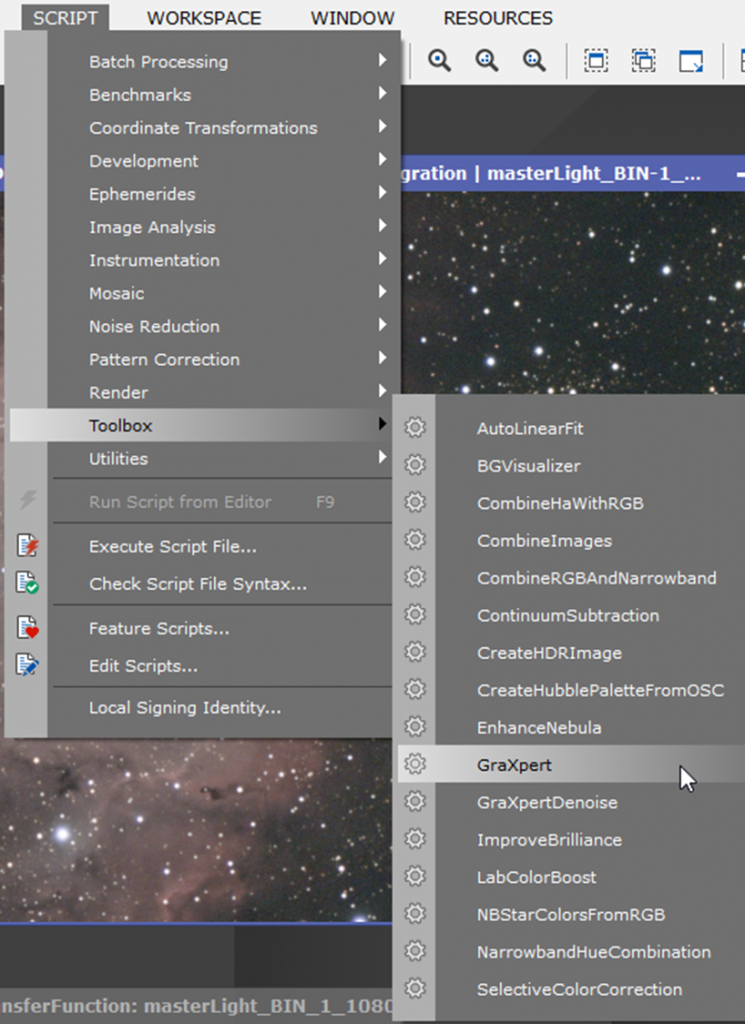Image resolution: width=745 pixels, height=1024 pixels.
Task: Click the Execute Script File lightning icon
Action: point(28,546)
